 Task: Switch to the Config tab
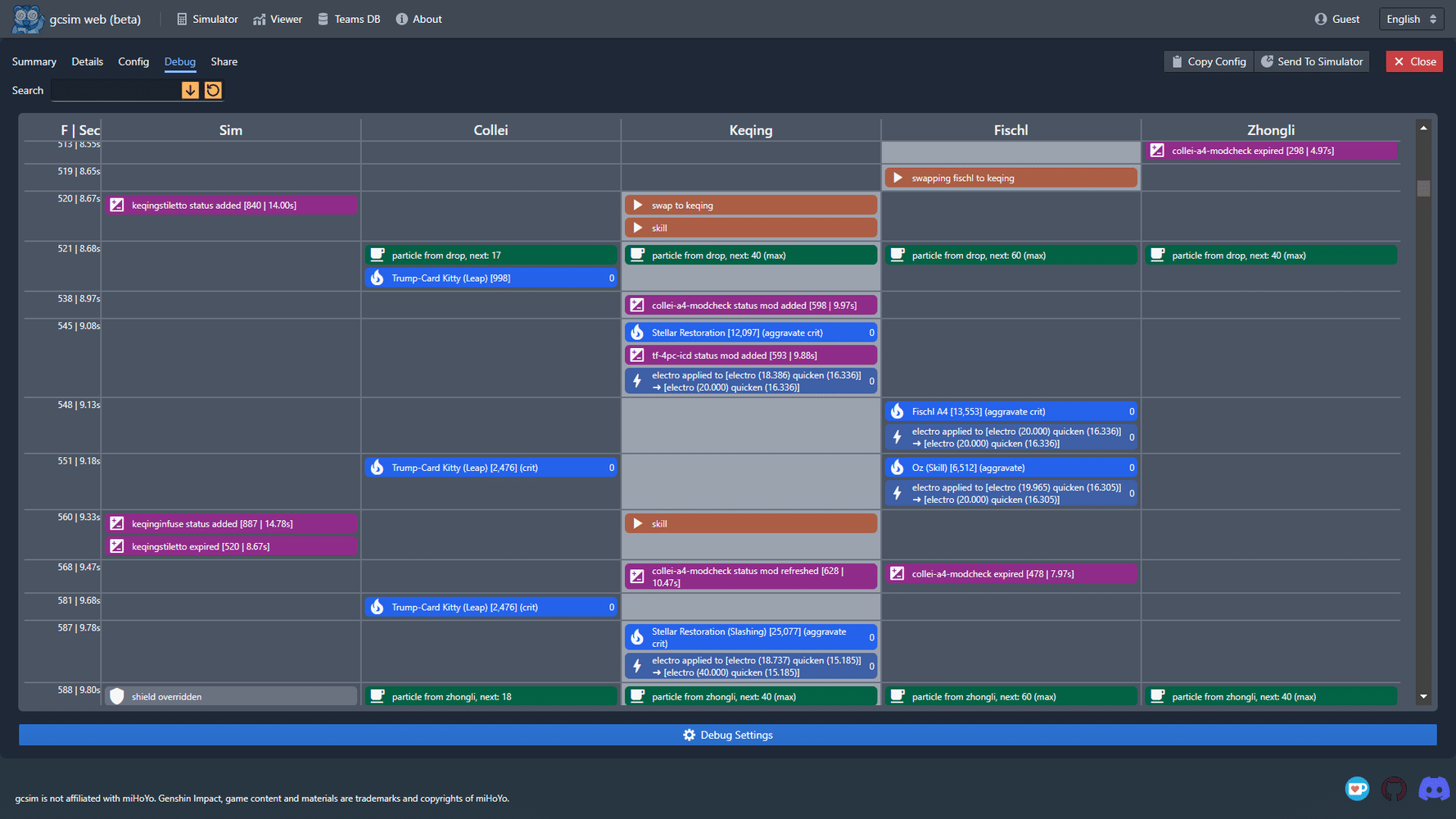[x=133, y=61]
